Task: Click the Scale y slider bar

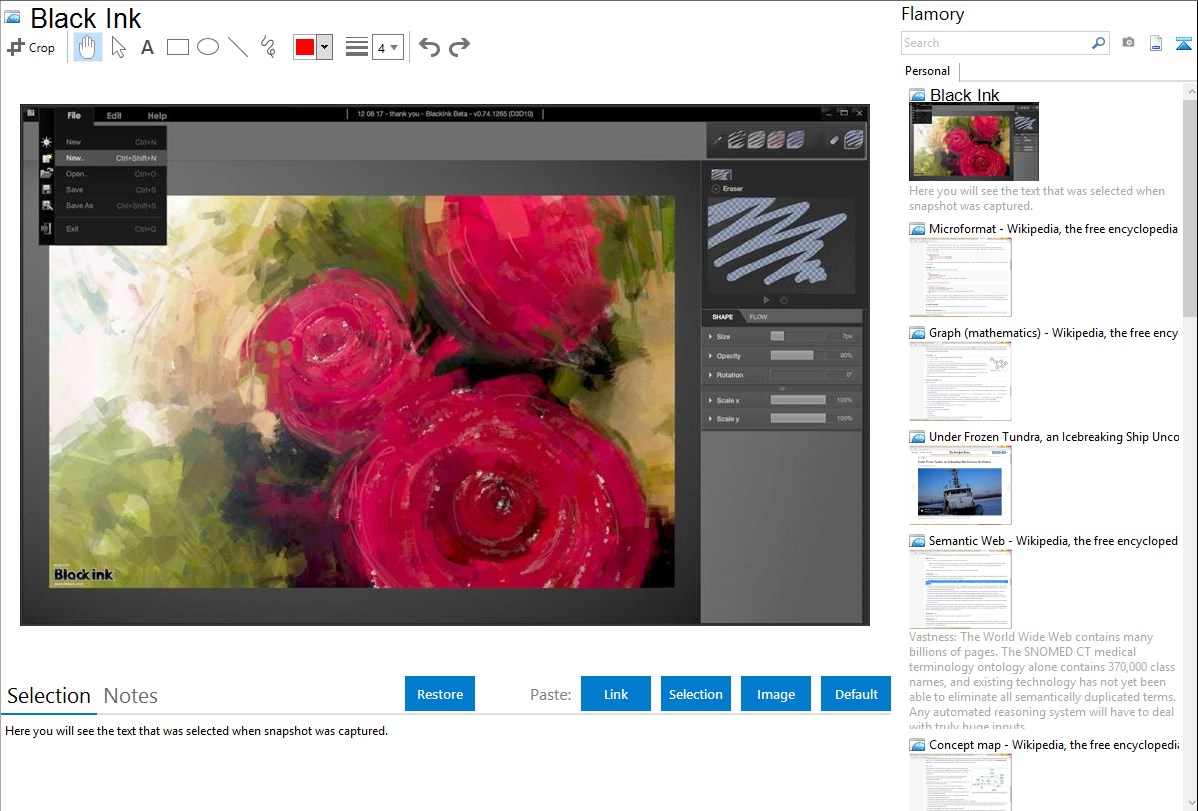Action: (x=798, y=419)
